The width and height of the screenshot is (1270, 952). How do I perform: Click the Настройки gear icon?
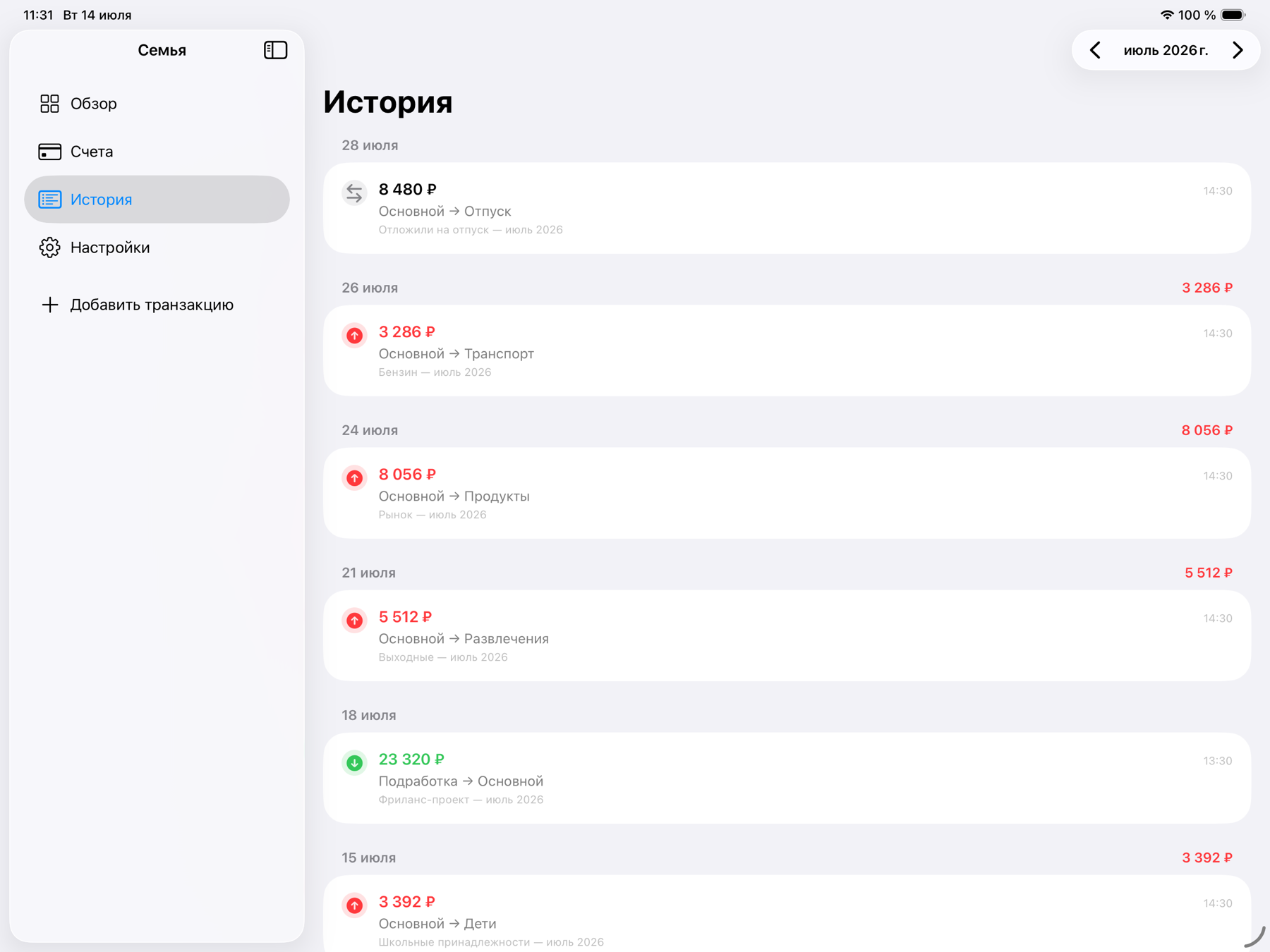[x=49, y=248]
